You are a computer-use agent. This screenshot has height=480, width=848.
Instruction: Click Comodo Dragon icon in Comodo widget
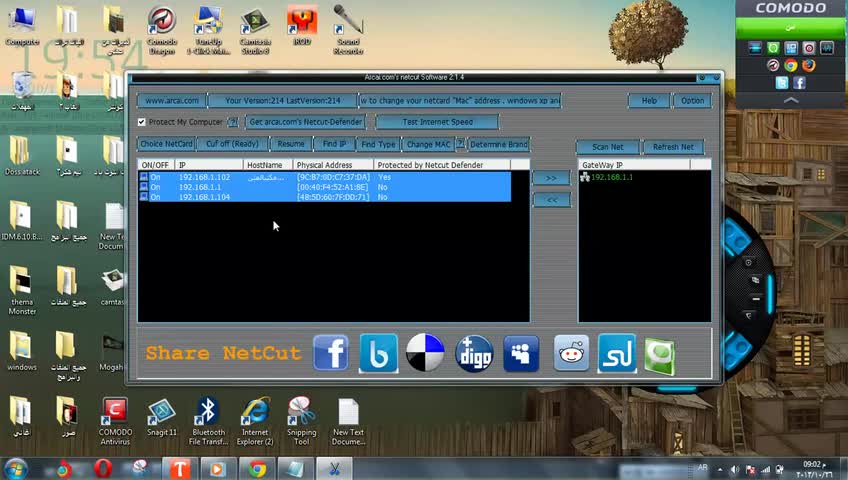pyautogui.click(x=773, y=65)
